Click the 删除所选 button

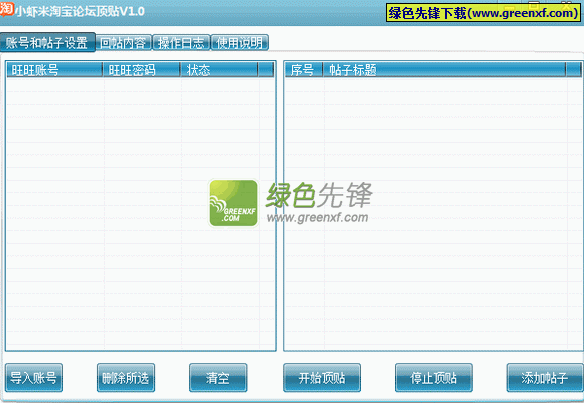(126, 378)
